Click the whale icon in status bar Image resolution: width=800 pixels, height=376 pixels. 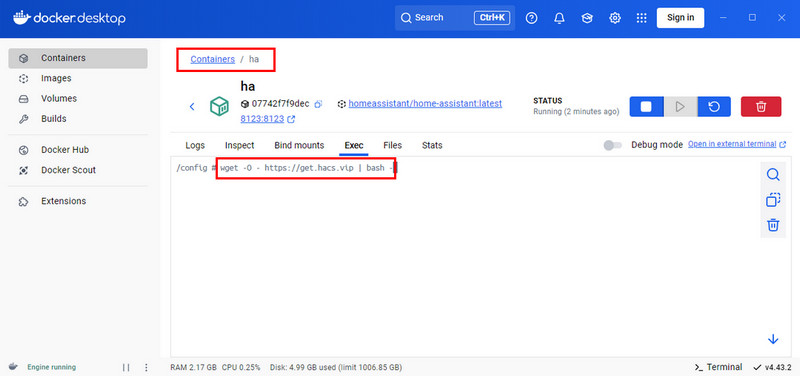pos(13,367)
